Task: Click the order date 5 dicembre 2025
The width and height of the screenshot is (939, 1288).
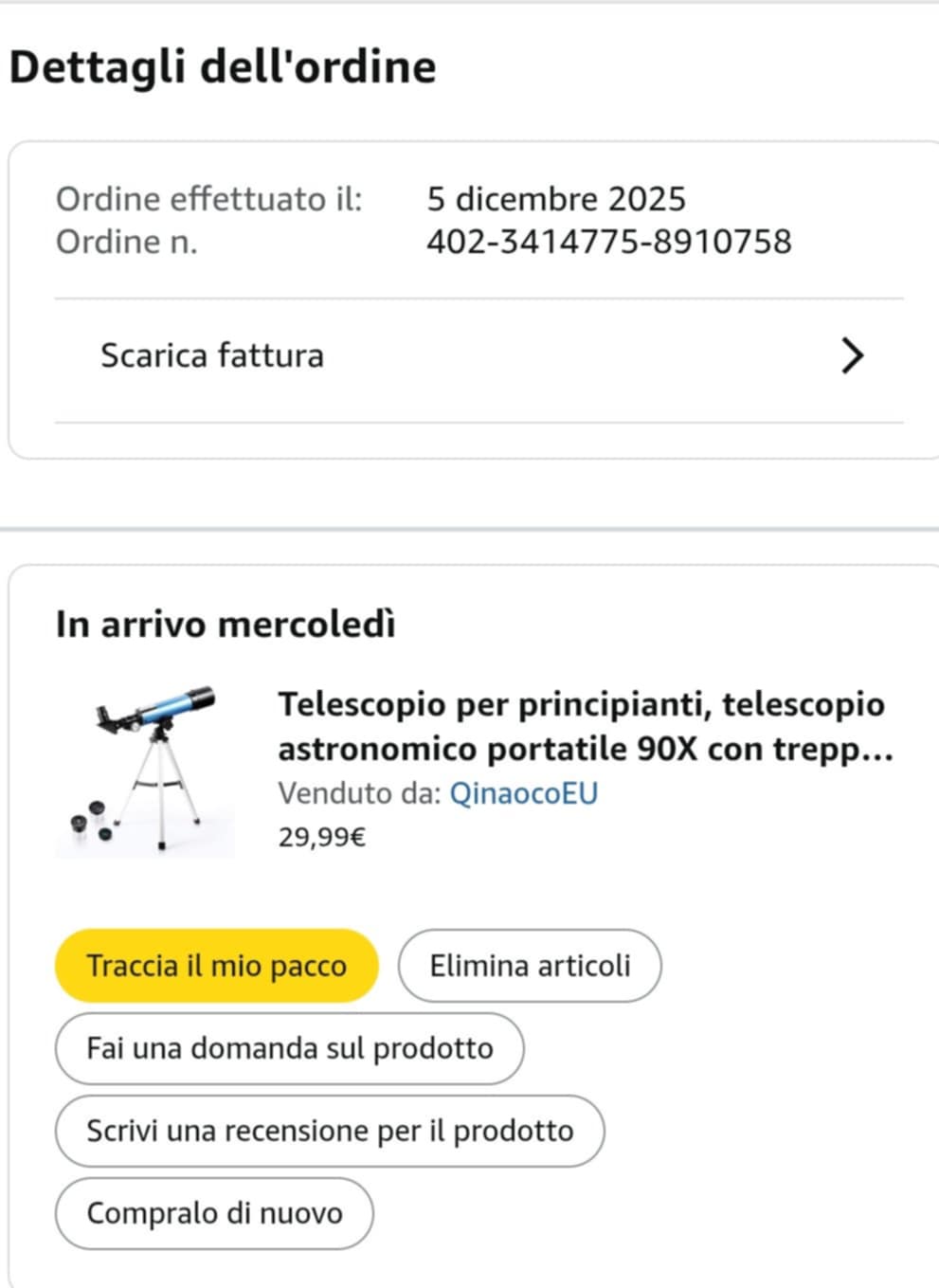Action: click(556, 199)
